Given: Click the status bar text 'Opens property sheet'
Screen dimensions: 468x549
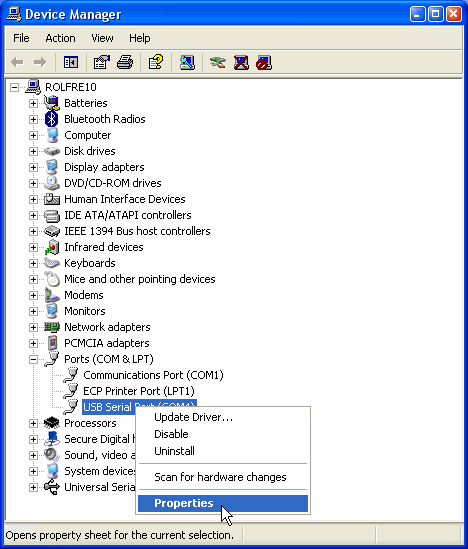Looking at the screenshot, I should 119,535.
